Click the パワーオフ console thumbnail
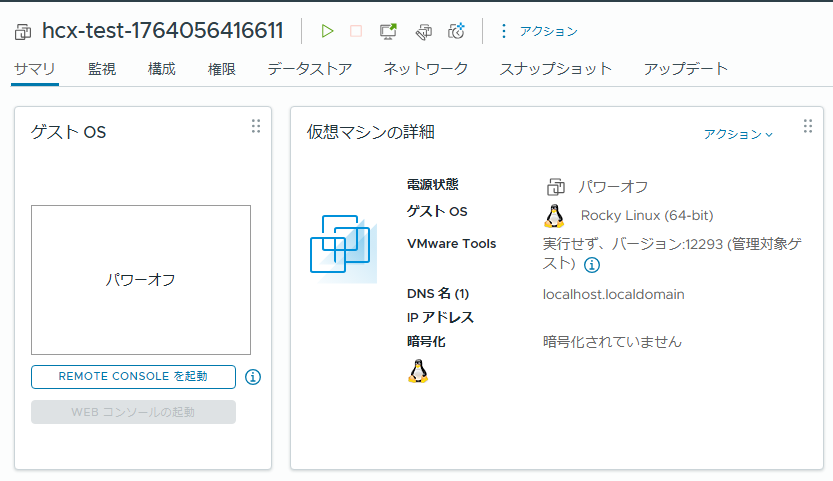This screenshot has height=481, width=833. (x=141, y=280)
